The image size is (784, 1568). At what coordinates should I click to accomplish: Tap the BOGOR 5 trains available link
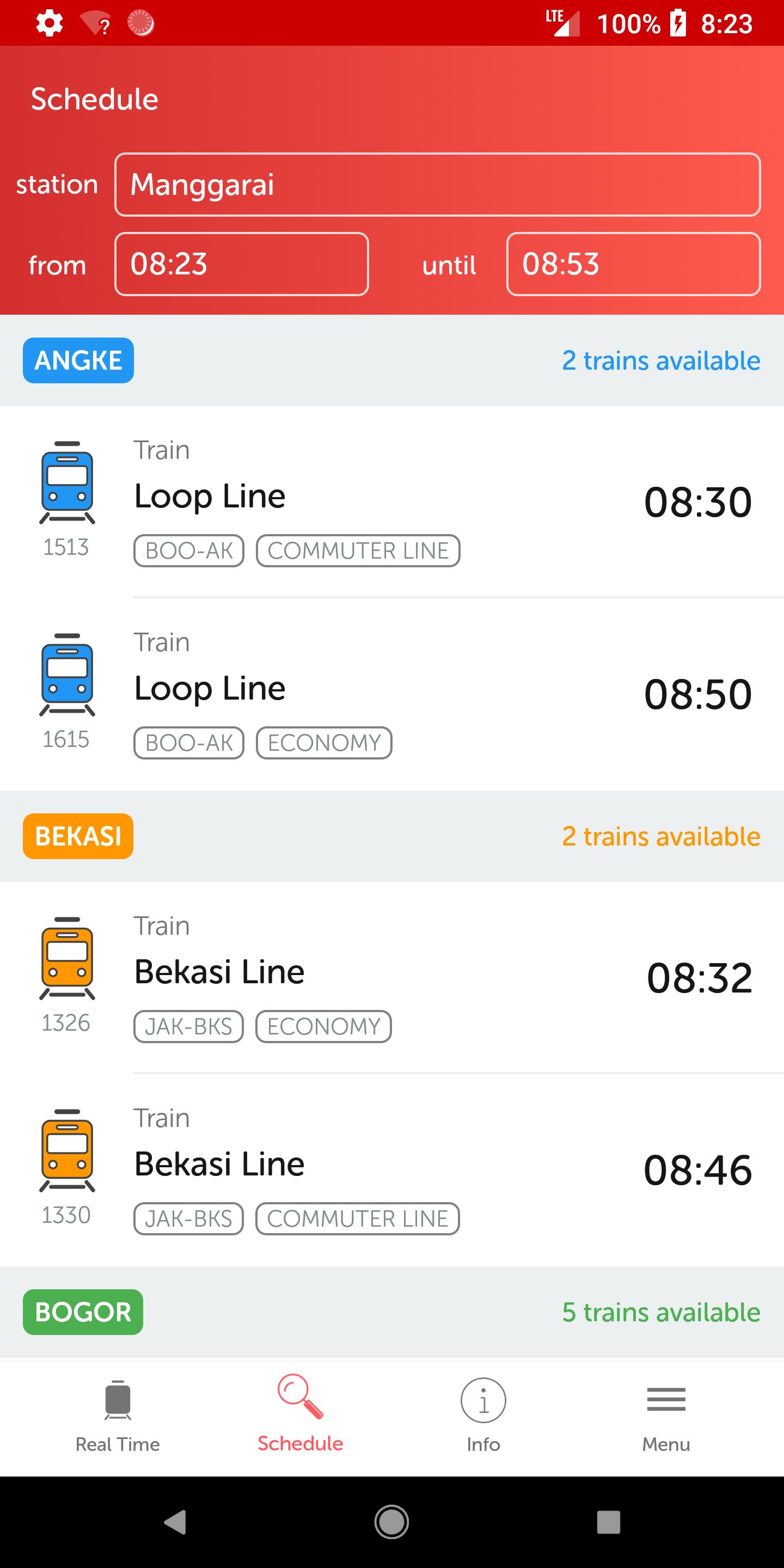660,1312
